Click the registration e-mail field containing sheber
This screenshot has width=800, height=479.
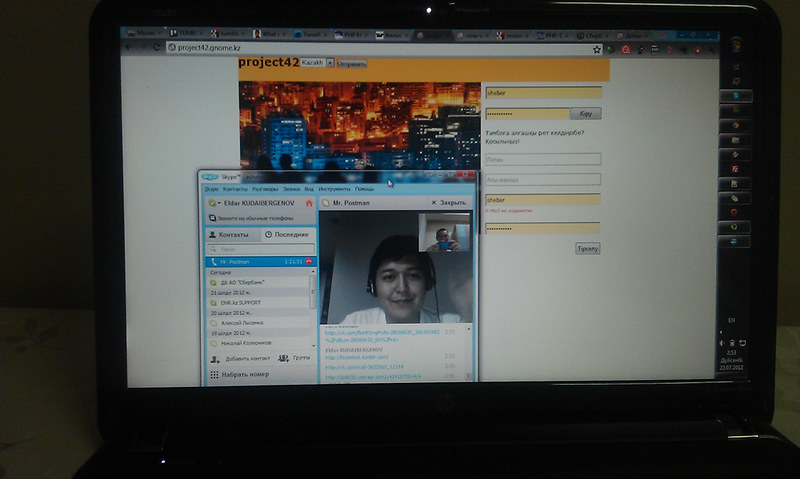(x=543, y=199)
